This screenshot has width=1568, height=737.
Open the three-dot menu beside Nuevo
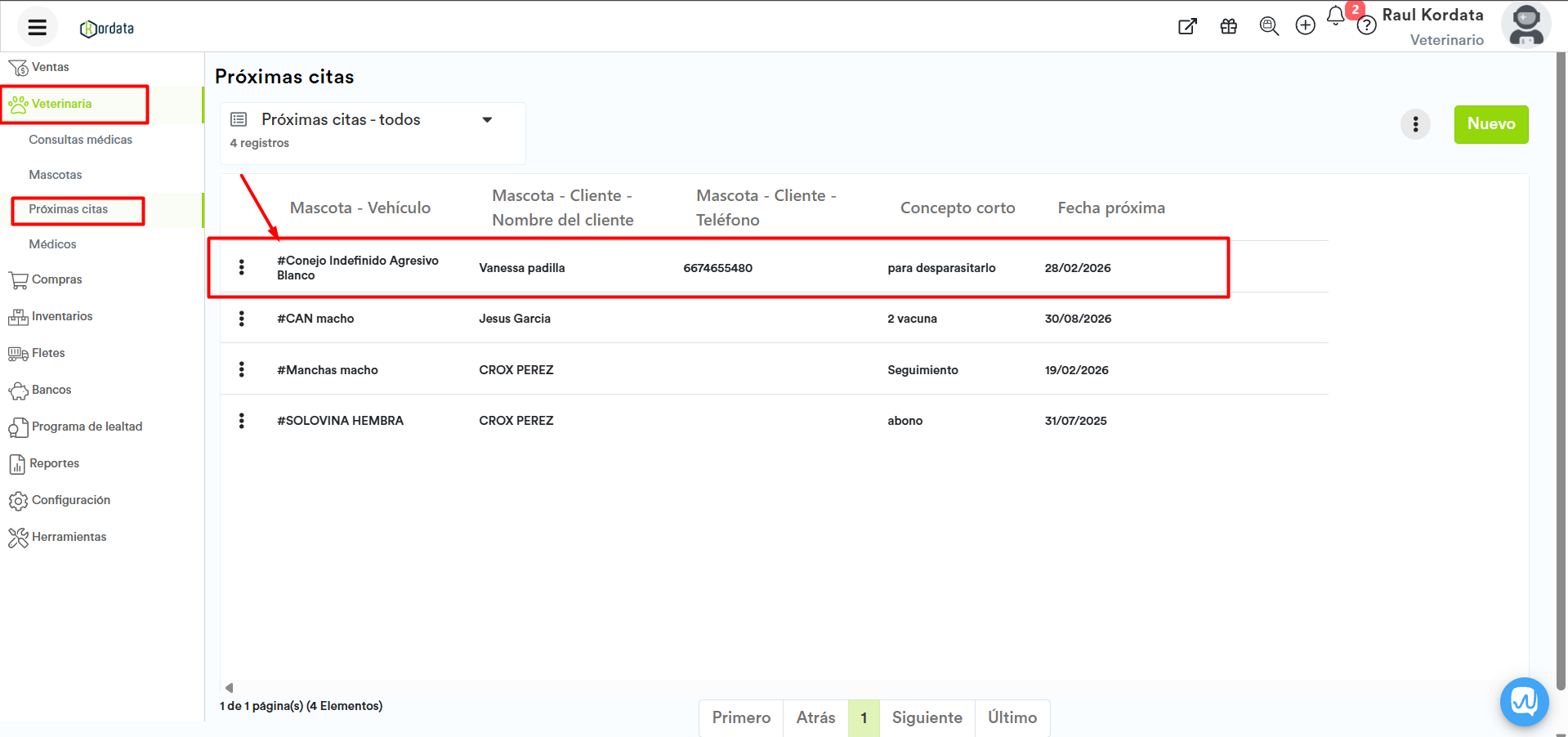1415,124
